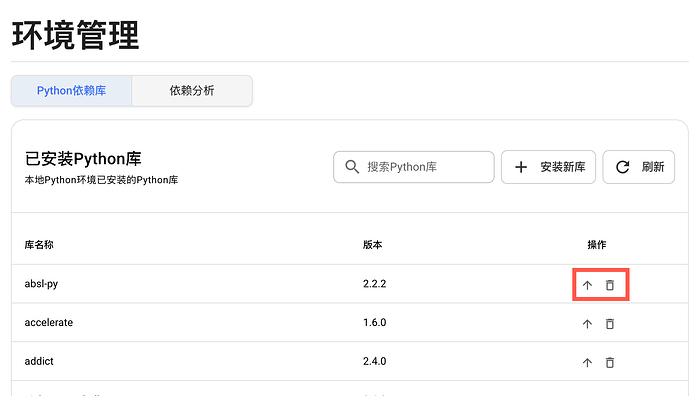Click the 版本 column header
690x396 pixels.
point(372,245)
